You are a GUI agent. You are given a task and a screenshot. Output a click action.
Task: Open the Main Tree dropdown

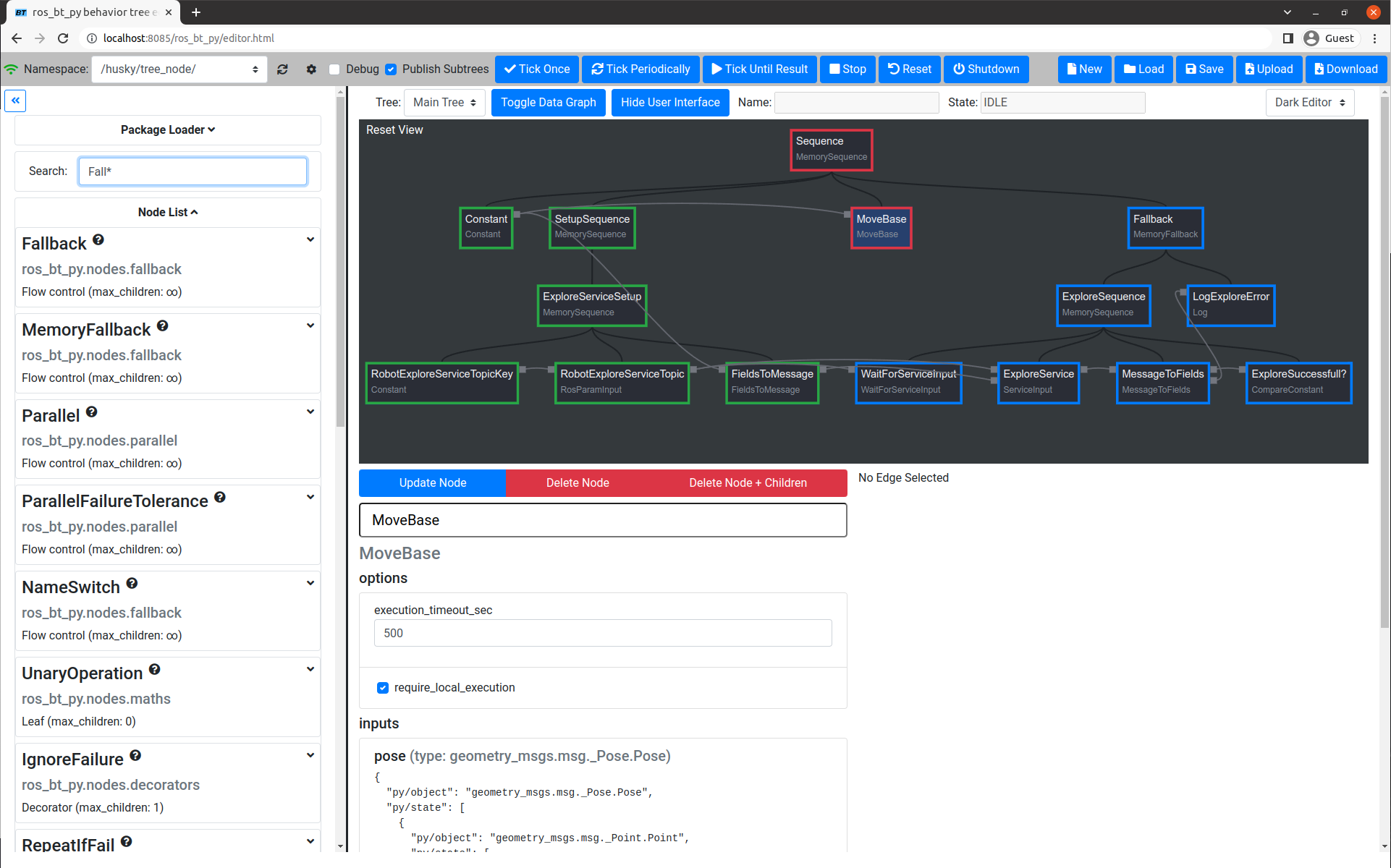[444, 103]
